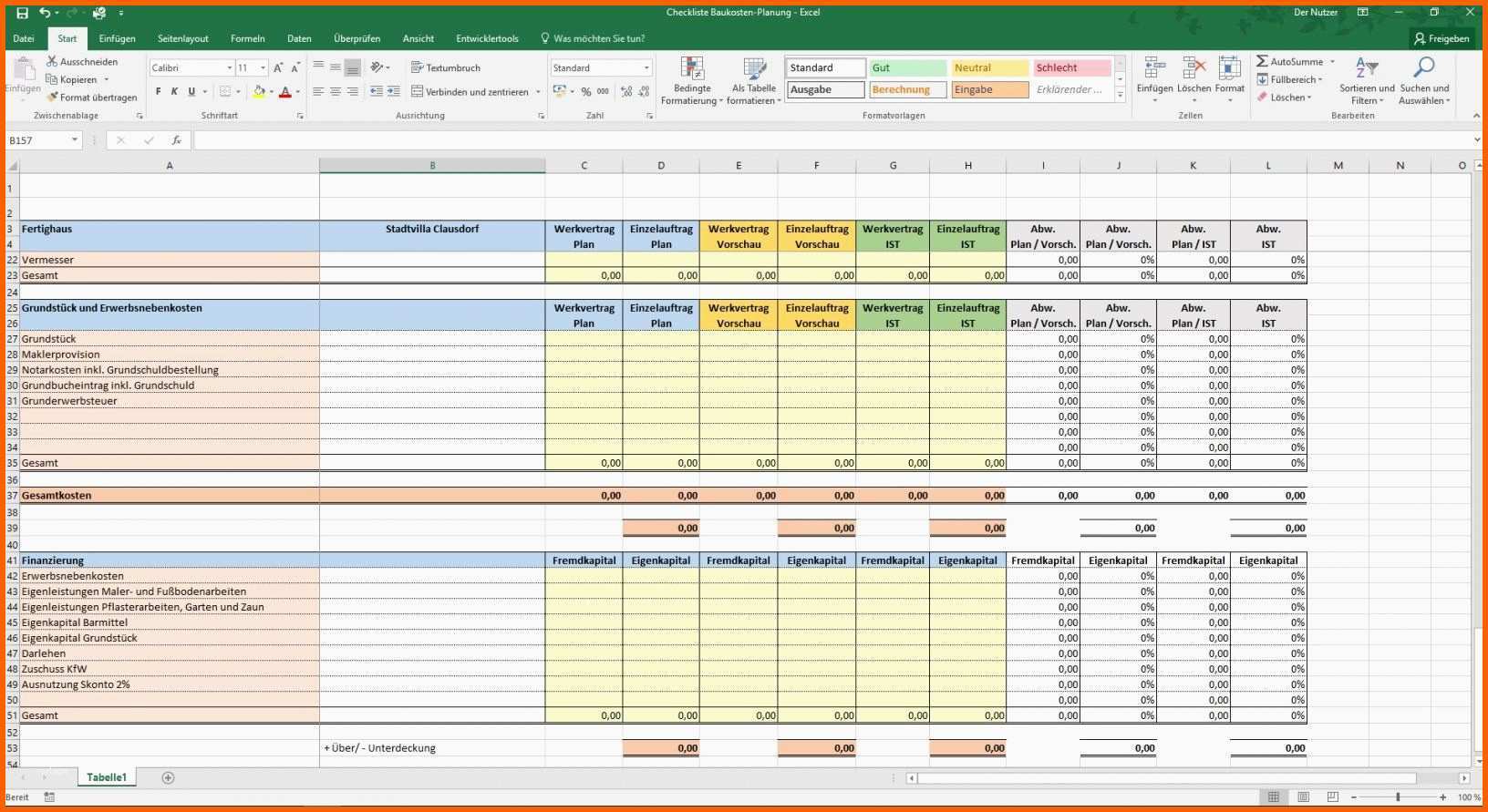Adjust the zoom slider
The width and height of the screenshot is (1488, 812).
1398,797
